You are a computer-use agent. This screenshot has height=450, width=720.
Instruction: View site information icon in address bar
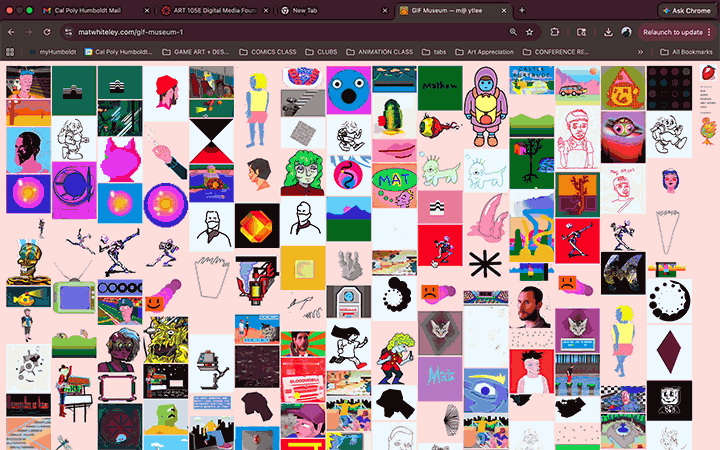click(68, 32)
